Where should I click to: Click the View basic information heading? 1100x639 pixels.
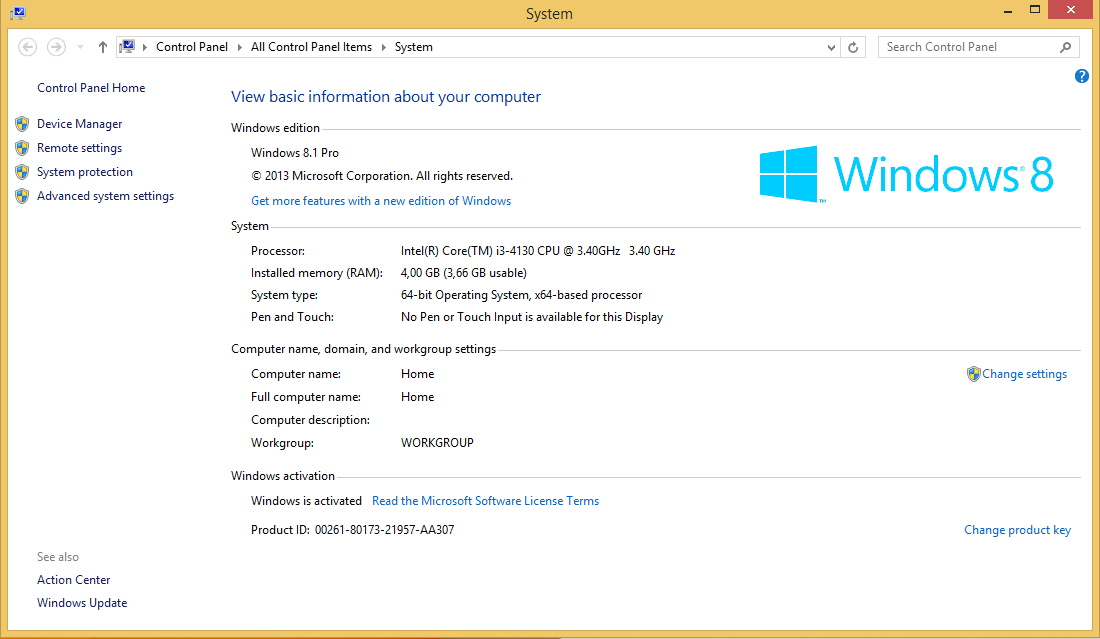pyautogui.click(x=386, y=97)
